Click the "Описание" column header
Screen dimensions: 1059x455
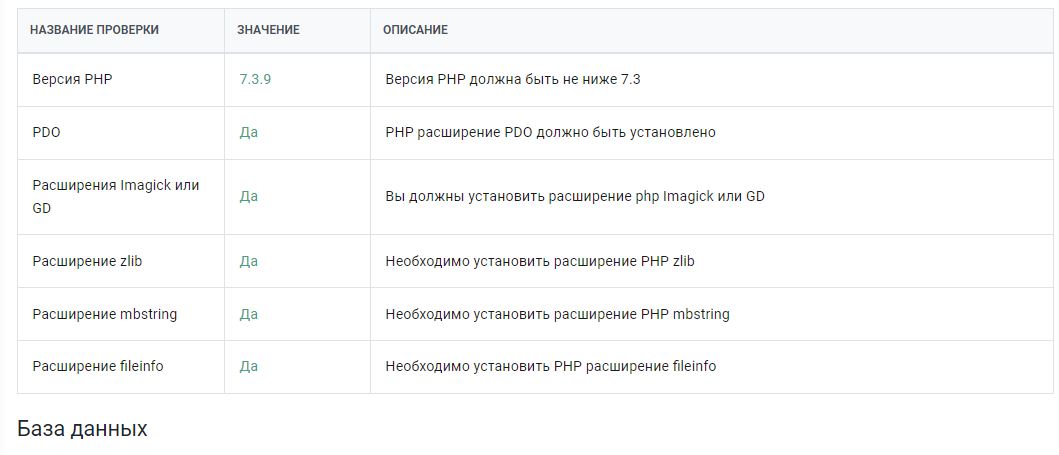click(415, 30)
